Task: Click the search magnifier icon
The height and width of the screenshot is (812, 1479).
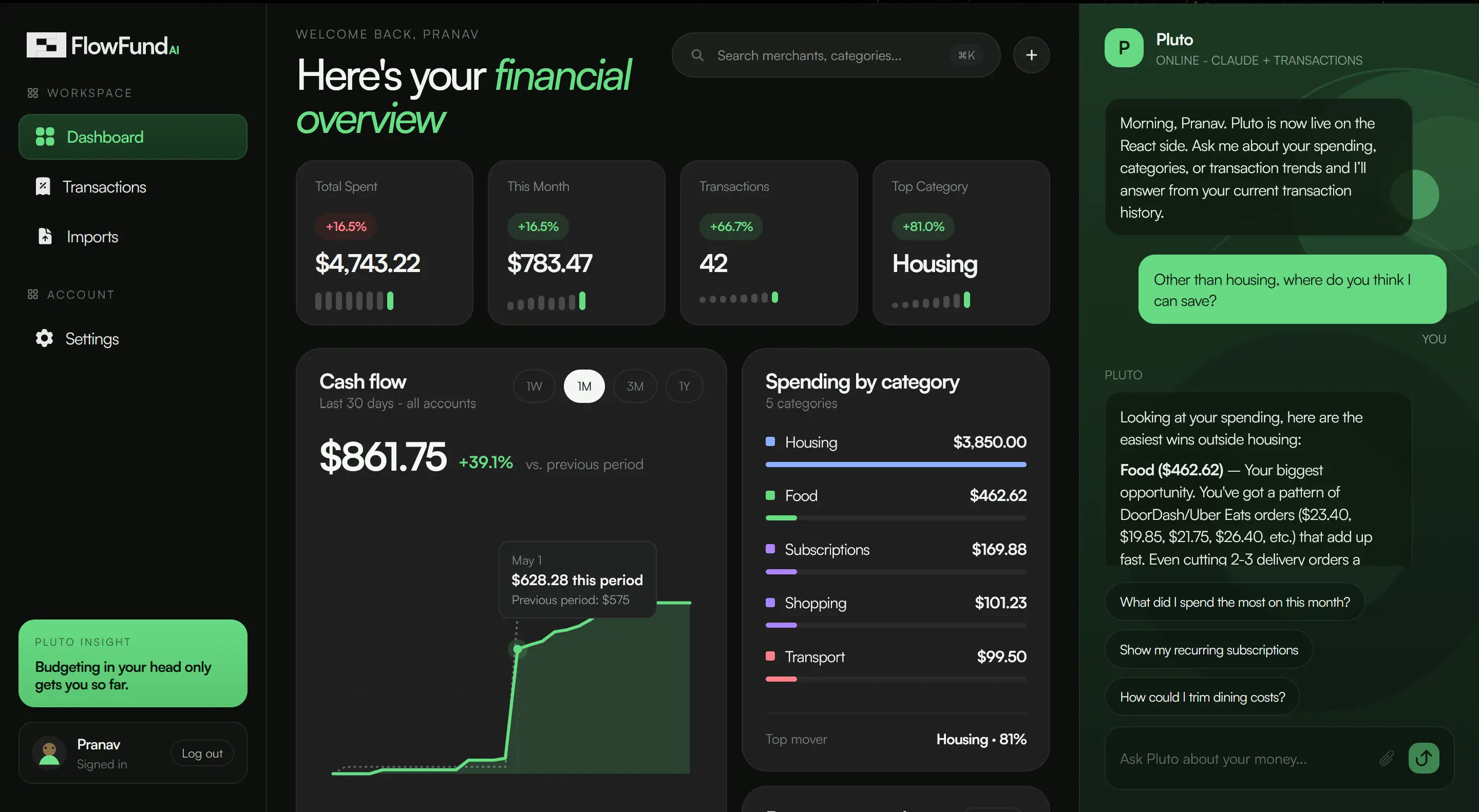Action: click(697, 55)
